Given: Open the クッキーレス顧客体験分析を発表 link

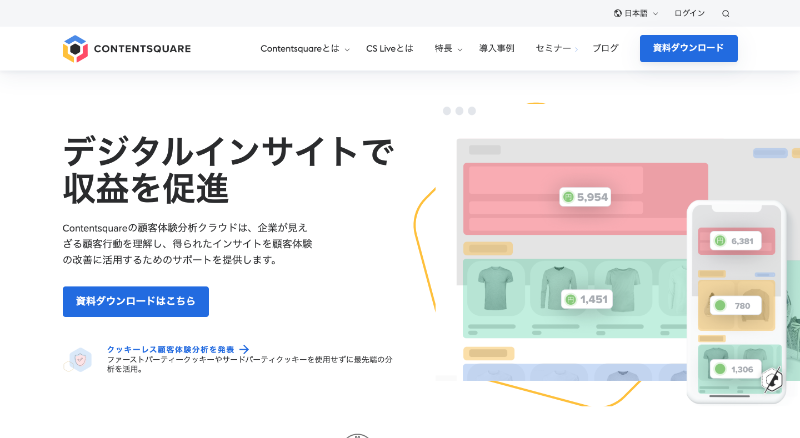Looking at the screenshot, I should coord(170,350).
